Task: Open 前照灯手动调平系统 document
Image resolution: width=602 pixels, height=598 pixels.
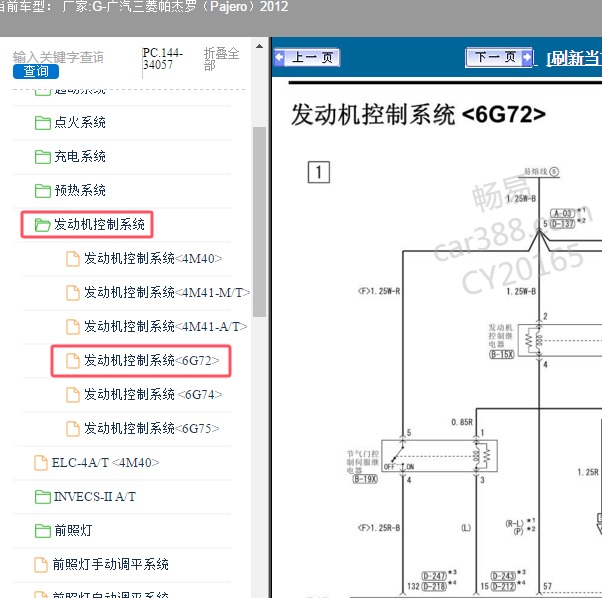Action: [111, 564]
